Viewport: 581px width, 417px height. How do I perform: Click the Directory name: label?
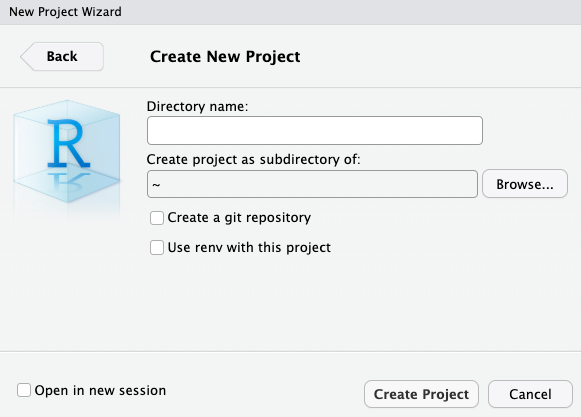point(197,106)
